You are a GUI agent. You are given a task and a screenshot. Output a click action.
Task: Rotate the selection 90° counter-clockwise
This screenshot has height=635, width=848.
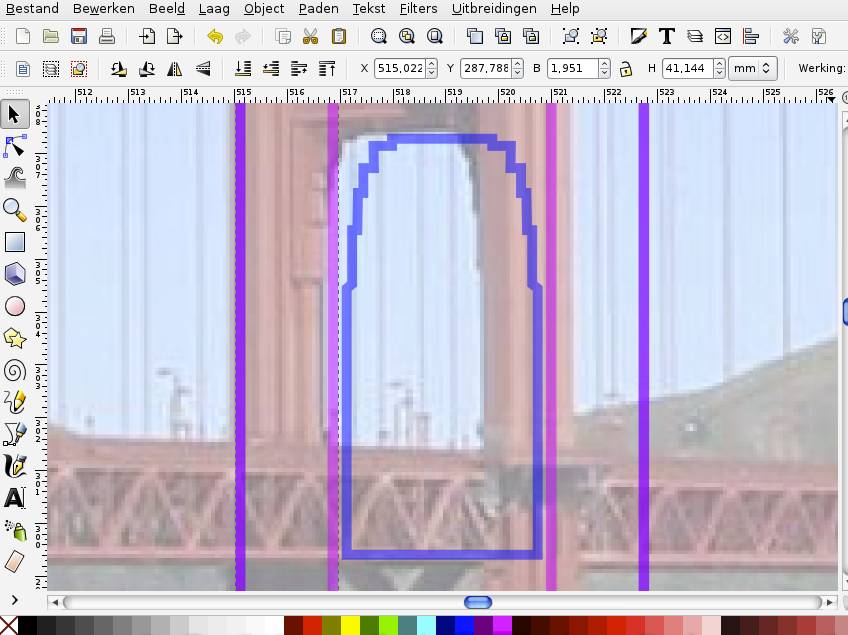click(119, 69)
